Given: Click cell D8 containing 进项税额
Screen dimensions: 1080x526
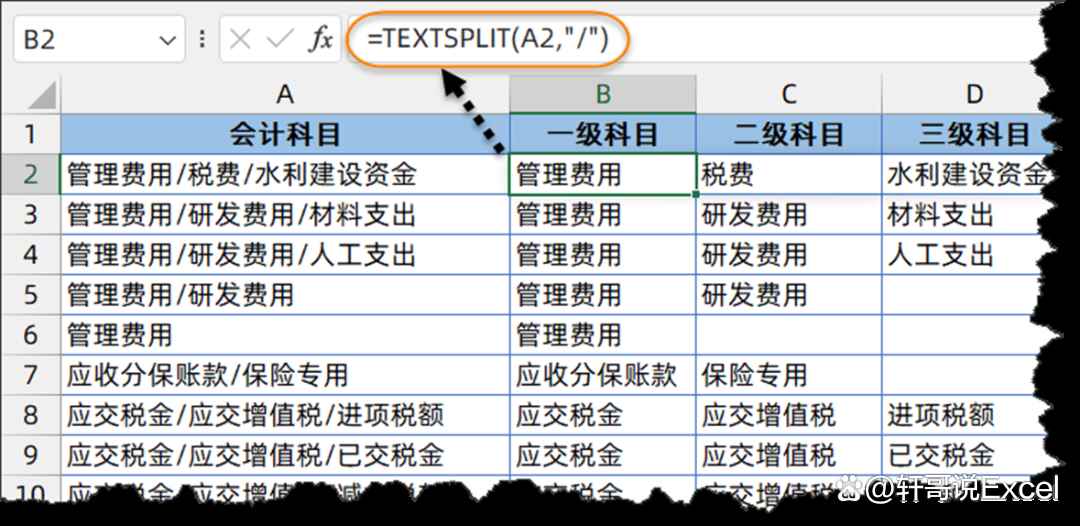Looking at the screenshot, I should [x=974, y=415].
